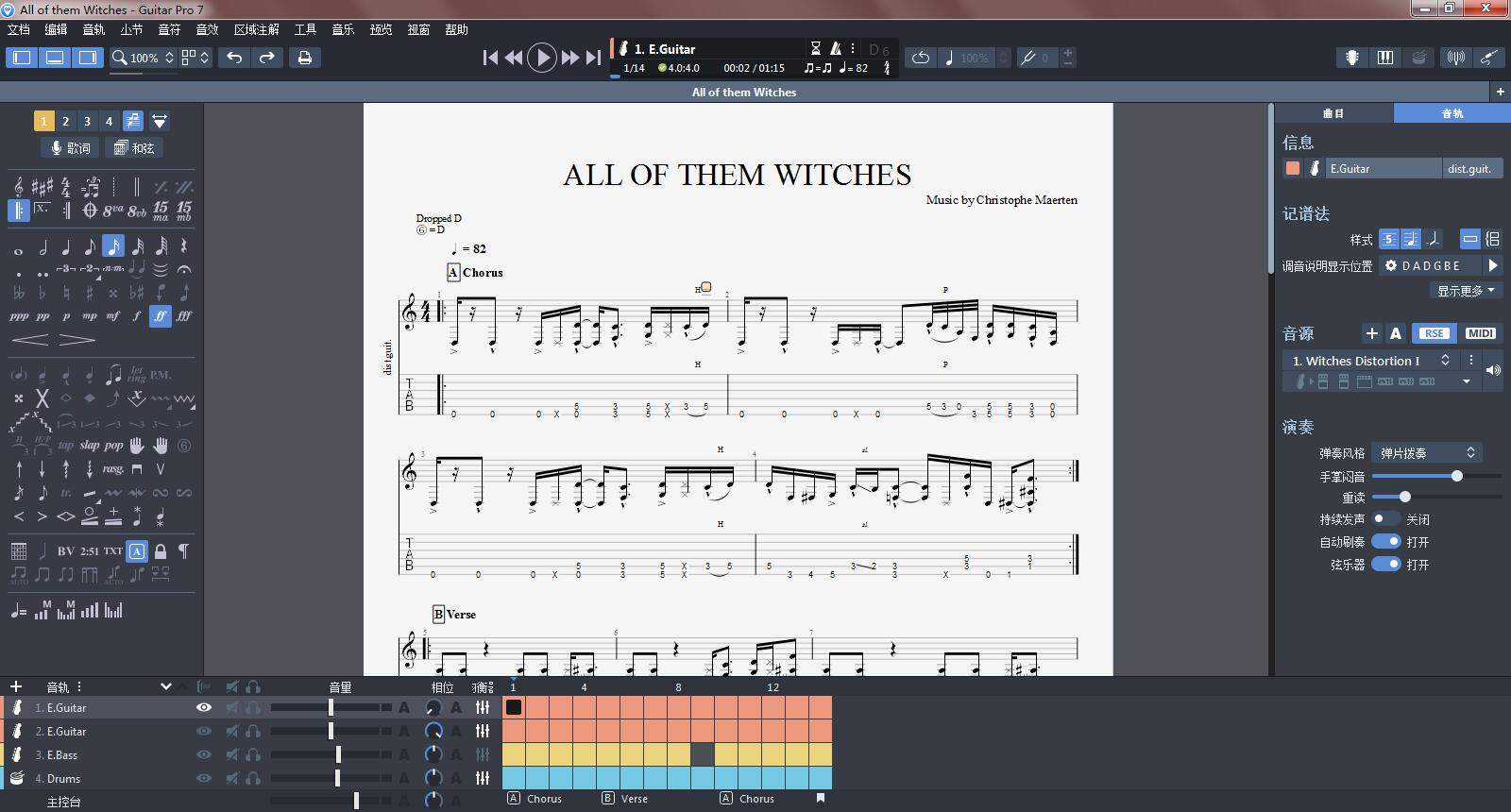The image size is (1511, 812).
Task: Toggle 自动刷奏 switch off
Action: (1385, 541)
